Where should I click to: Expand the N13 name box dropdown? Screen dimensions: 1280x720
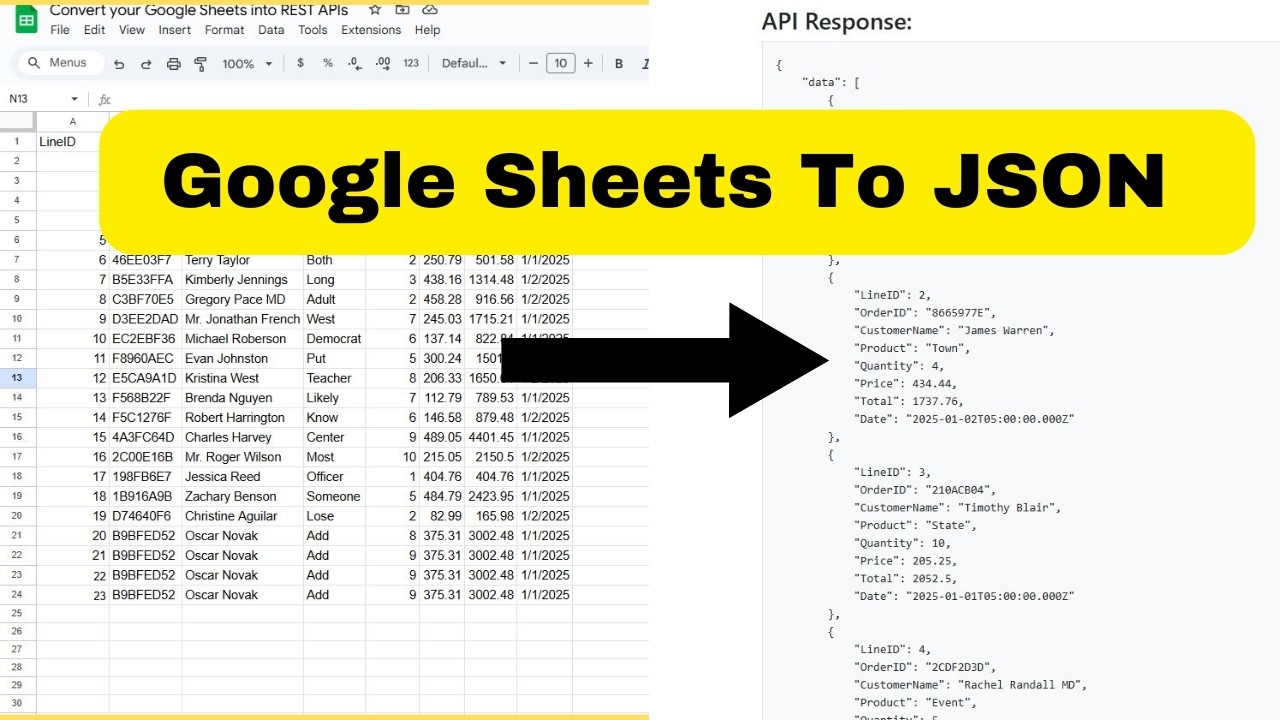(74, 99)
